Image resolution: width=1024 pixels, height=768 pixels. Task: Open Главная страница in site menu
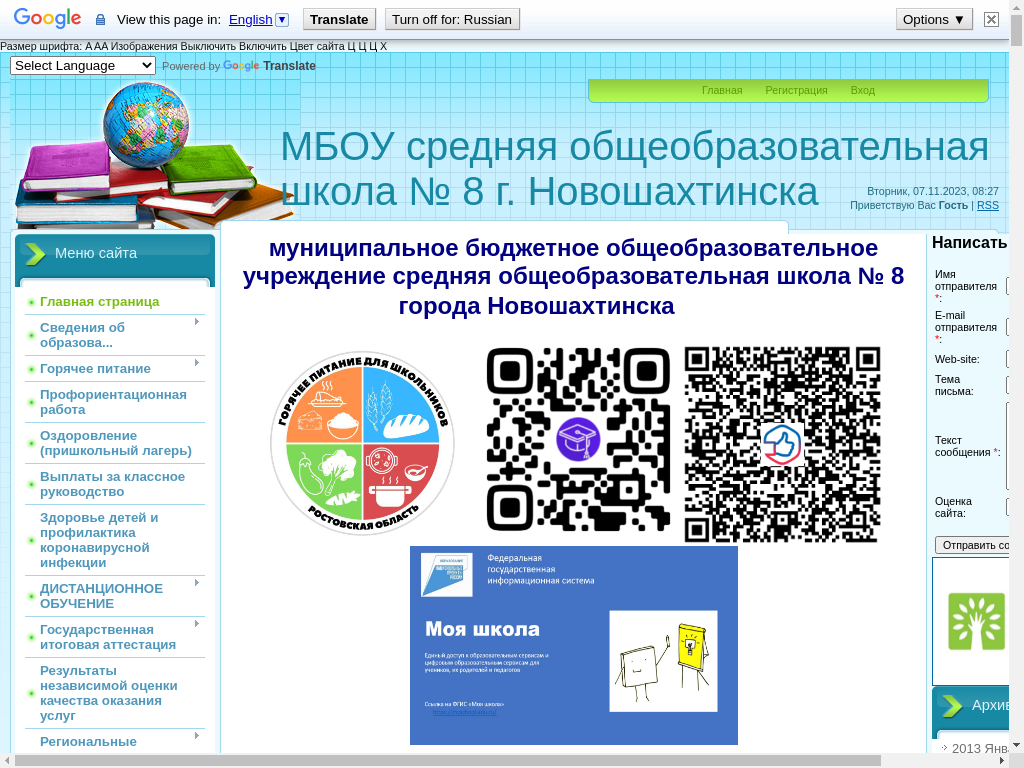click(x=99, y=302)
